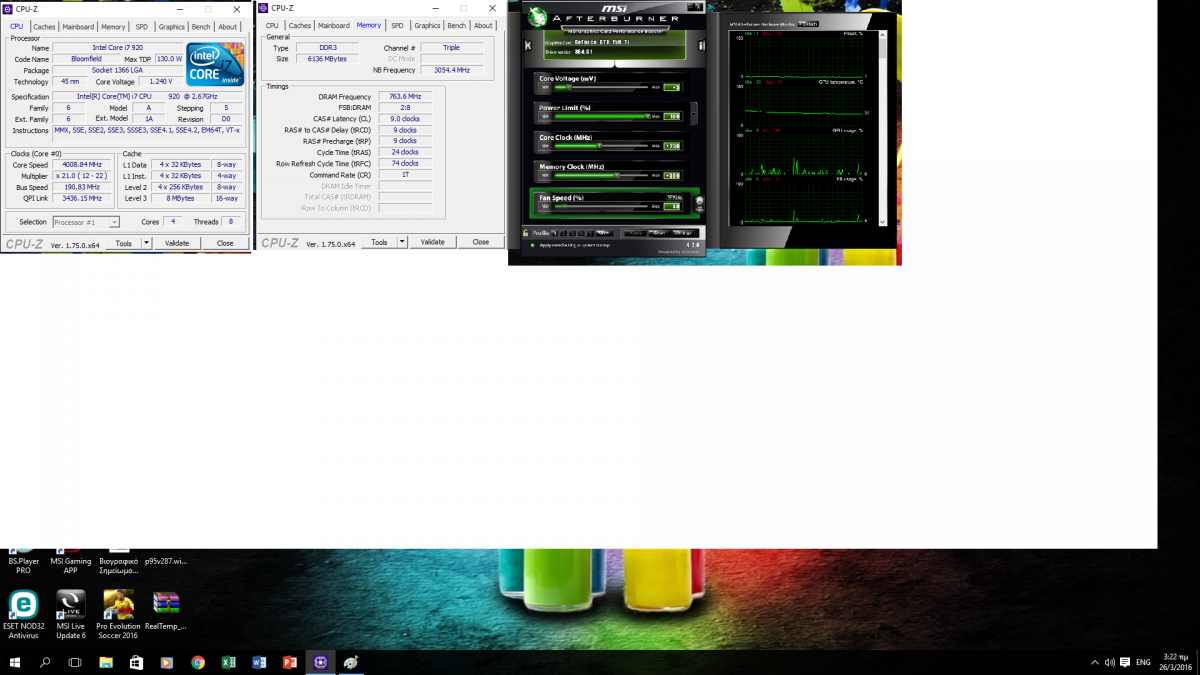Click the Memory Clock slider in Afterburner
This screenshot has width=1200, height=675.
pos(600,175)
